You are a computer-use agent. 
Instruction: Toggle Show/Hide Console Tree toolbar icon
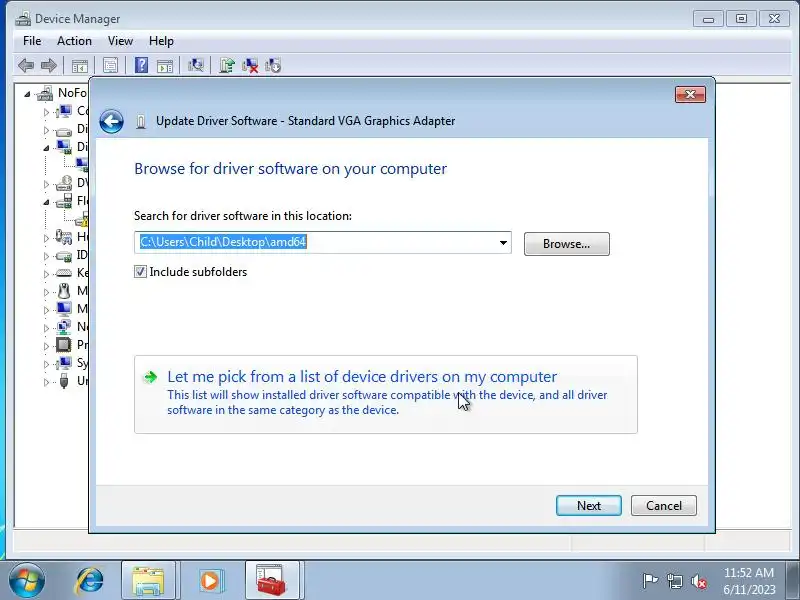coord(80,65)
